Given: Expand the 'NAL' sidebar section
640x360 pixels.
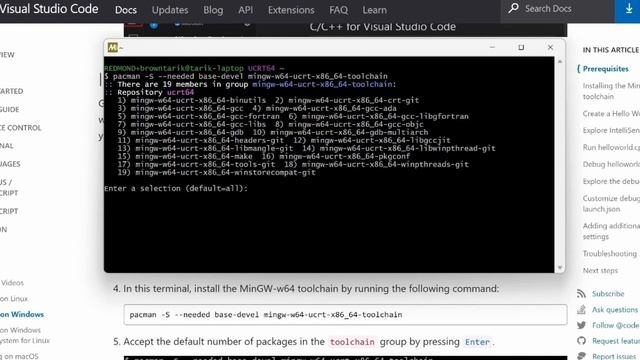Looking at the screenshot, I should (7, 146).
